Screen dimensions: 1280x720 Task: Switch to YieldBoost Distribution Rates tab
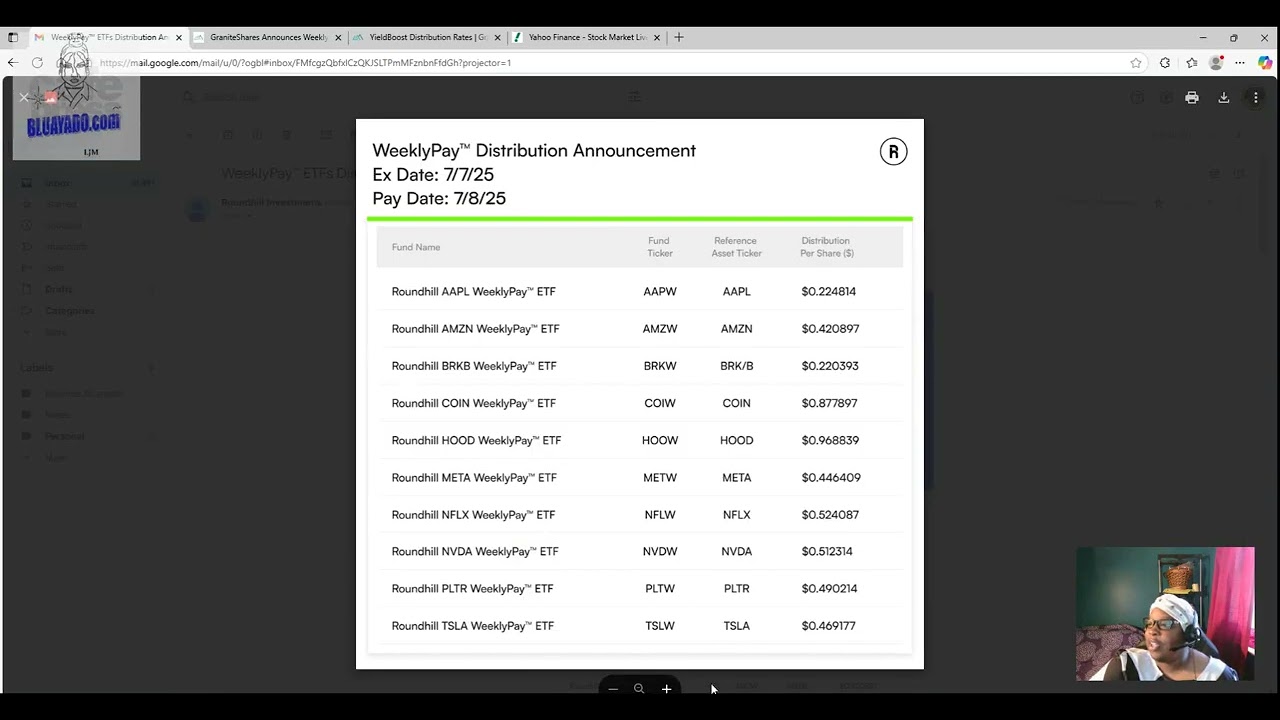tap(428, 37)
